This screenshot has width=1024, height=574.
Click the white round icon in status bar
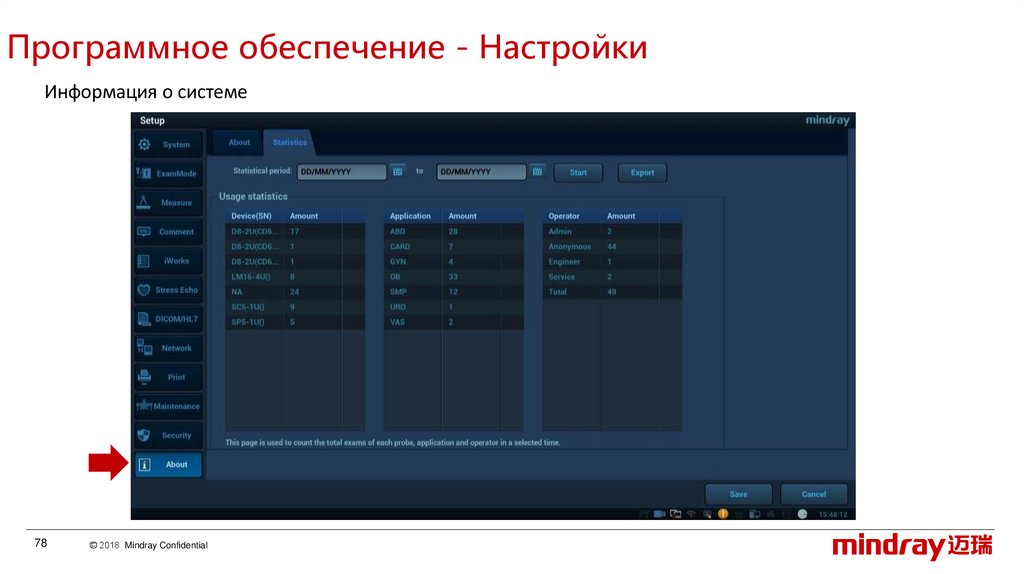point(803,514)
